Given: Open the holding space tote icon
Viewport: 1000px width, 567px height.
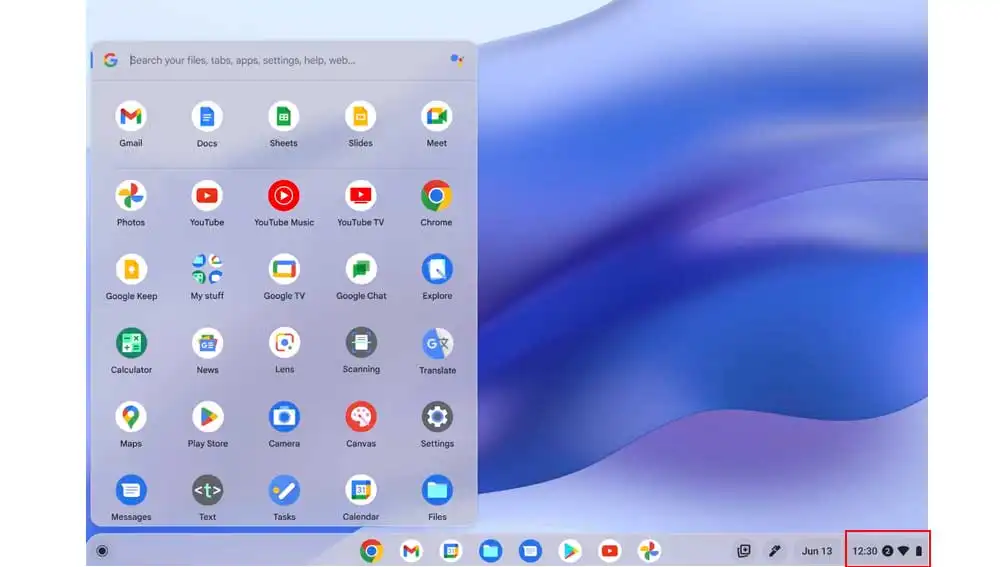Looking at the screenshot, I should 744,550.
